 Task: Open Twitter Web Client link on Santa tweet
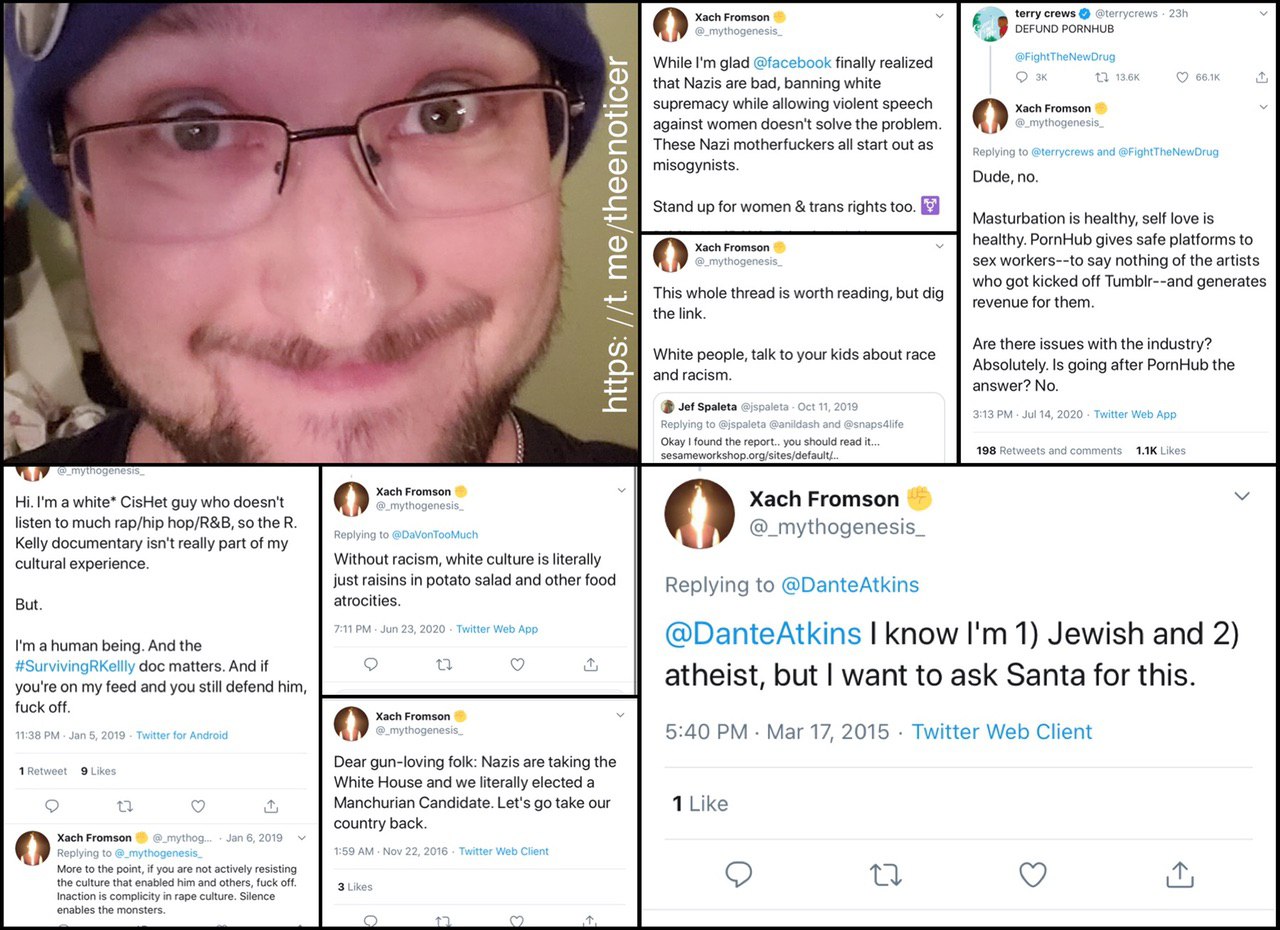1002,732
